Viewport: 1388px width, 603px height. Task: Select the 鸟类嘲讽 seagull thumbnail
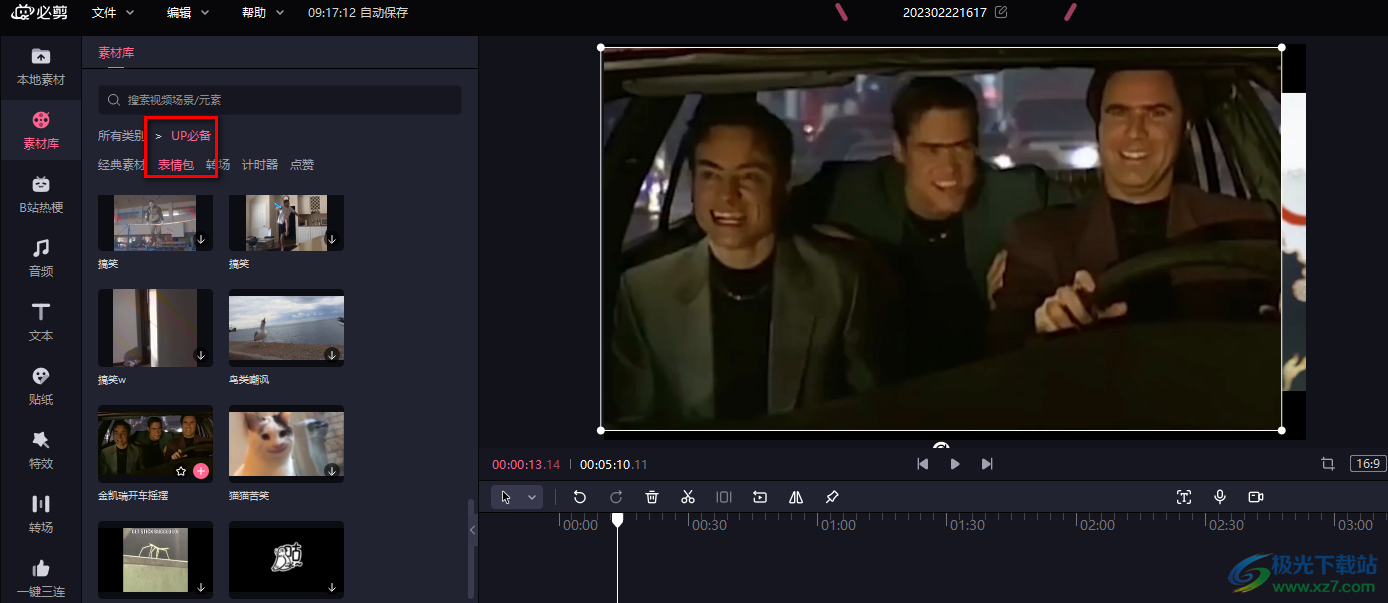[x=286, y=328]
